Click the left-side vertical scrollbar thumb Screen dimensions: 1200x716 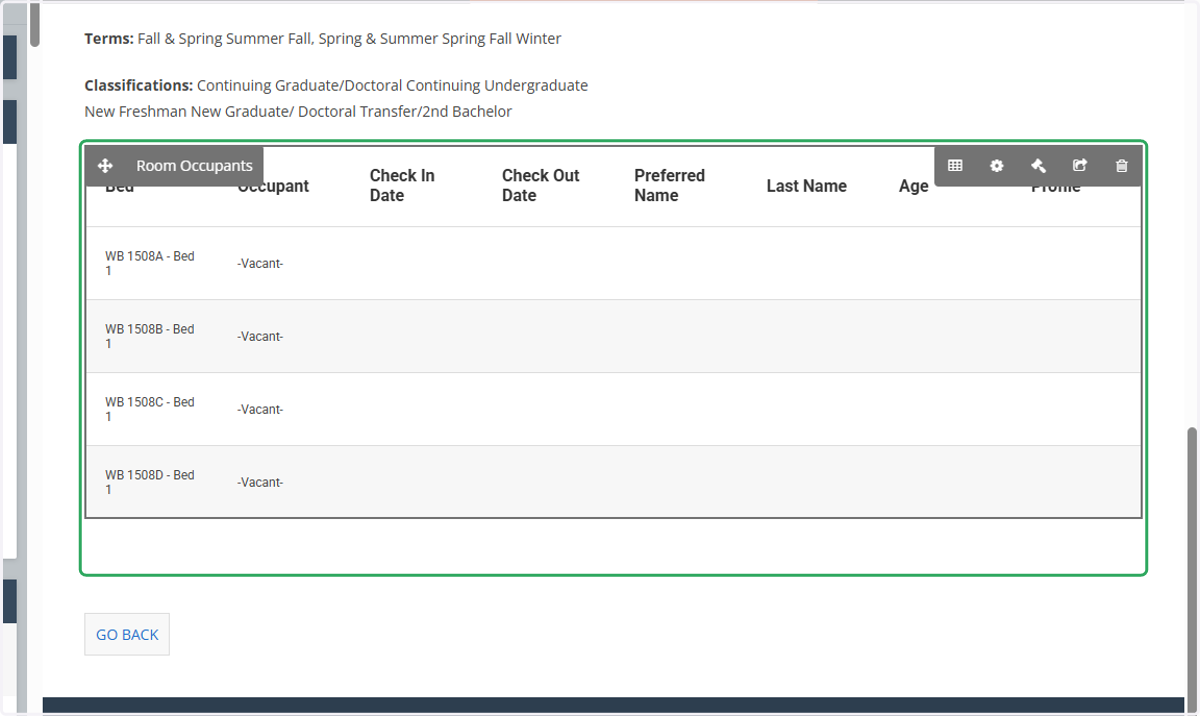point(35,24)
